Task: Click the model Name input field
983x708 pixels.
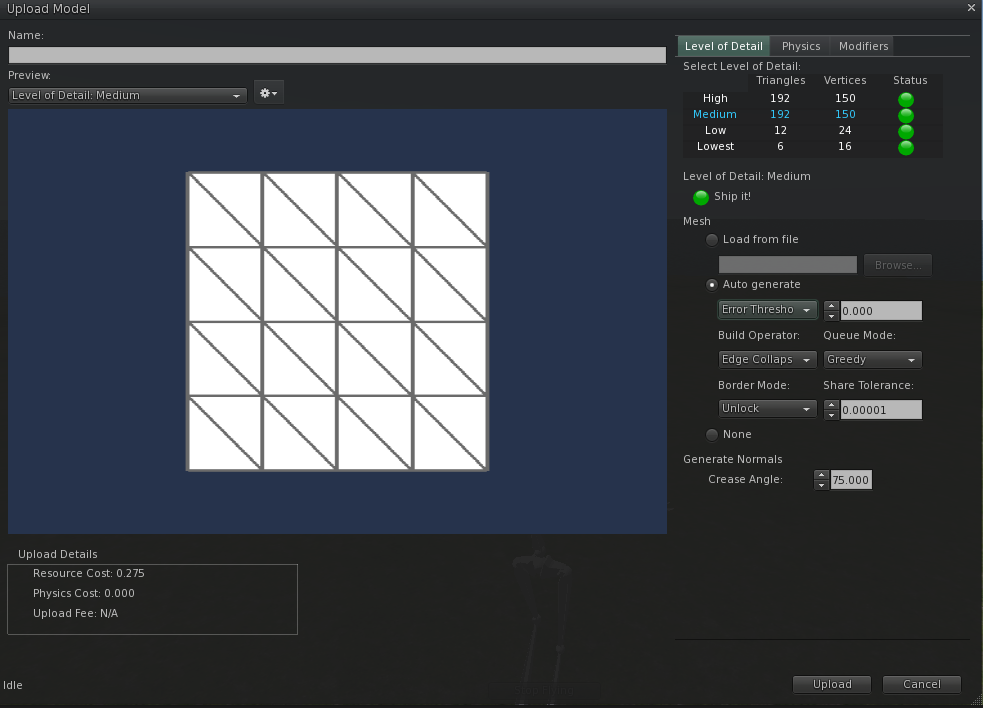Action: pyautogui.click(x=337, y=56)
